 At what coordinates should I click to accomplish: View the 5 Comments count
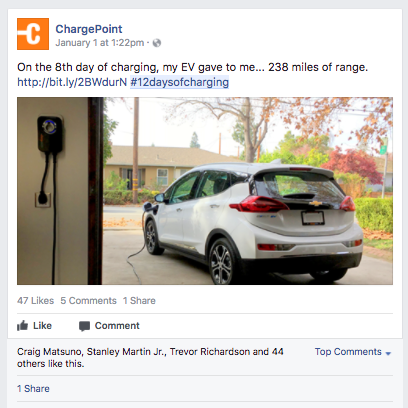(88, 301)
